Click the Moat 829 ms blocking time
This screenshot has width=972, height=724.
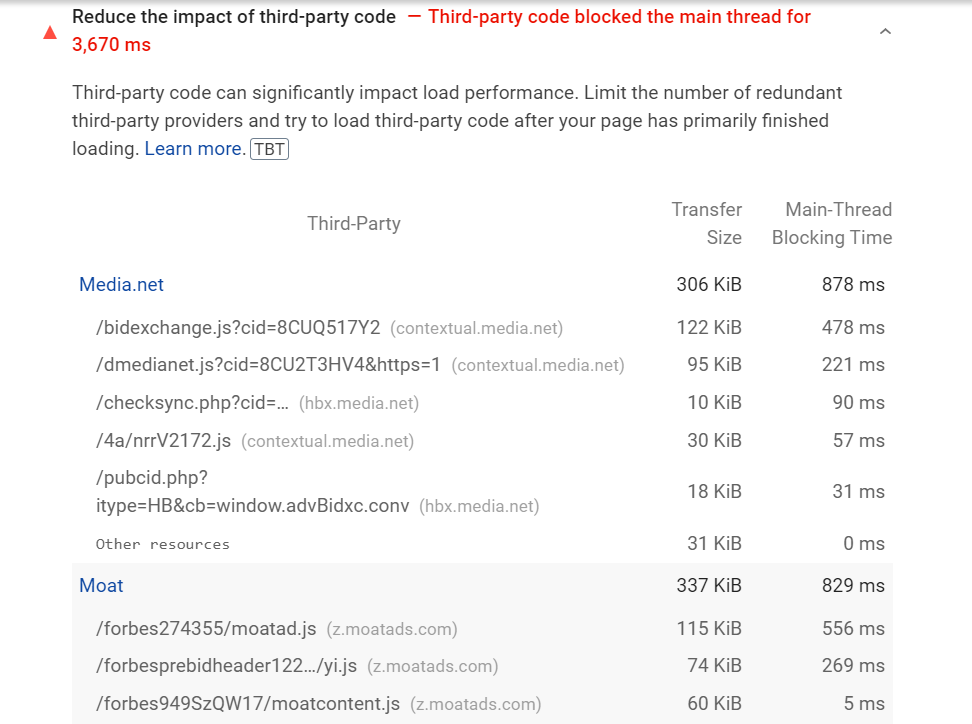(x=853, y=586)
